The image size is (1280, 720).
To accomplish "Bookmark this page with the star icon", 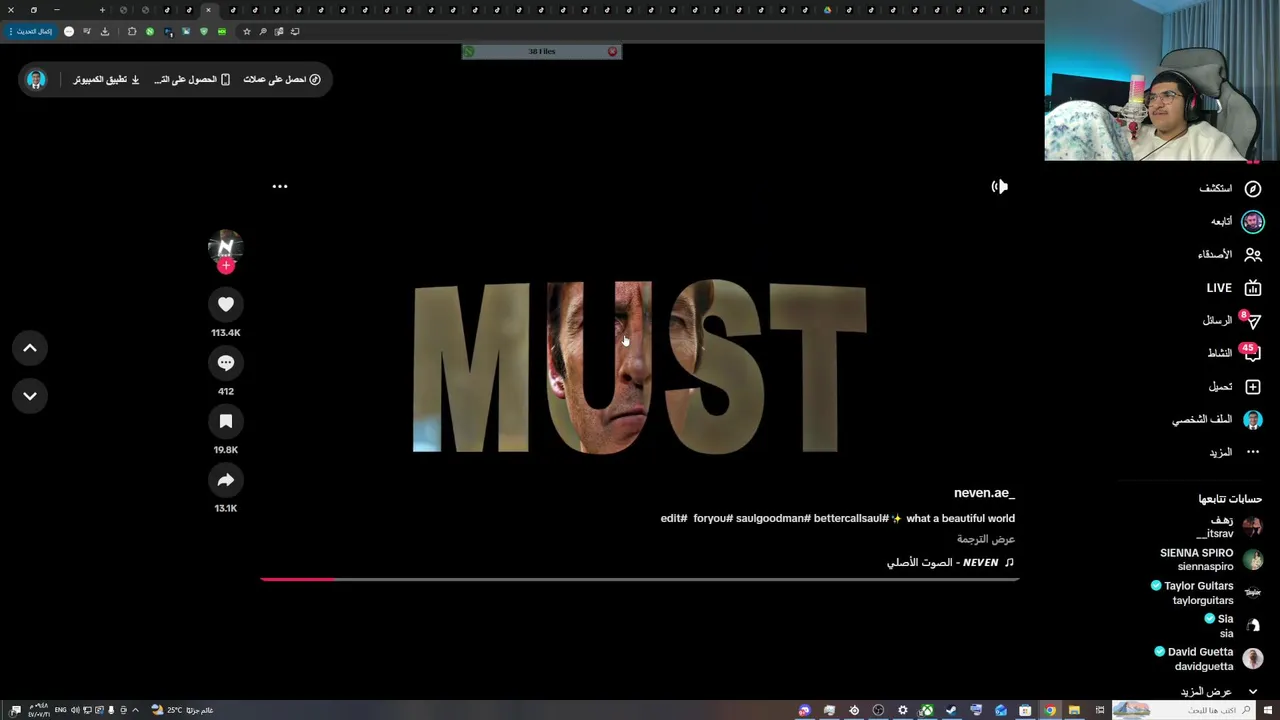I will pos(247,31).
